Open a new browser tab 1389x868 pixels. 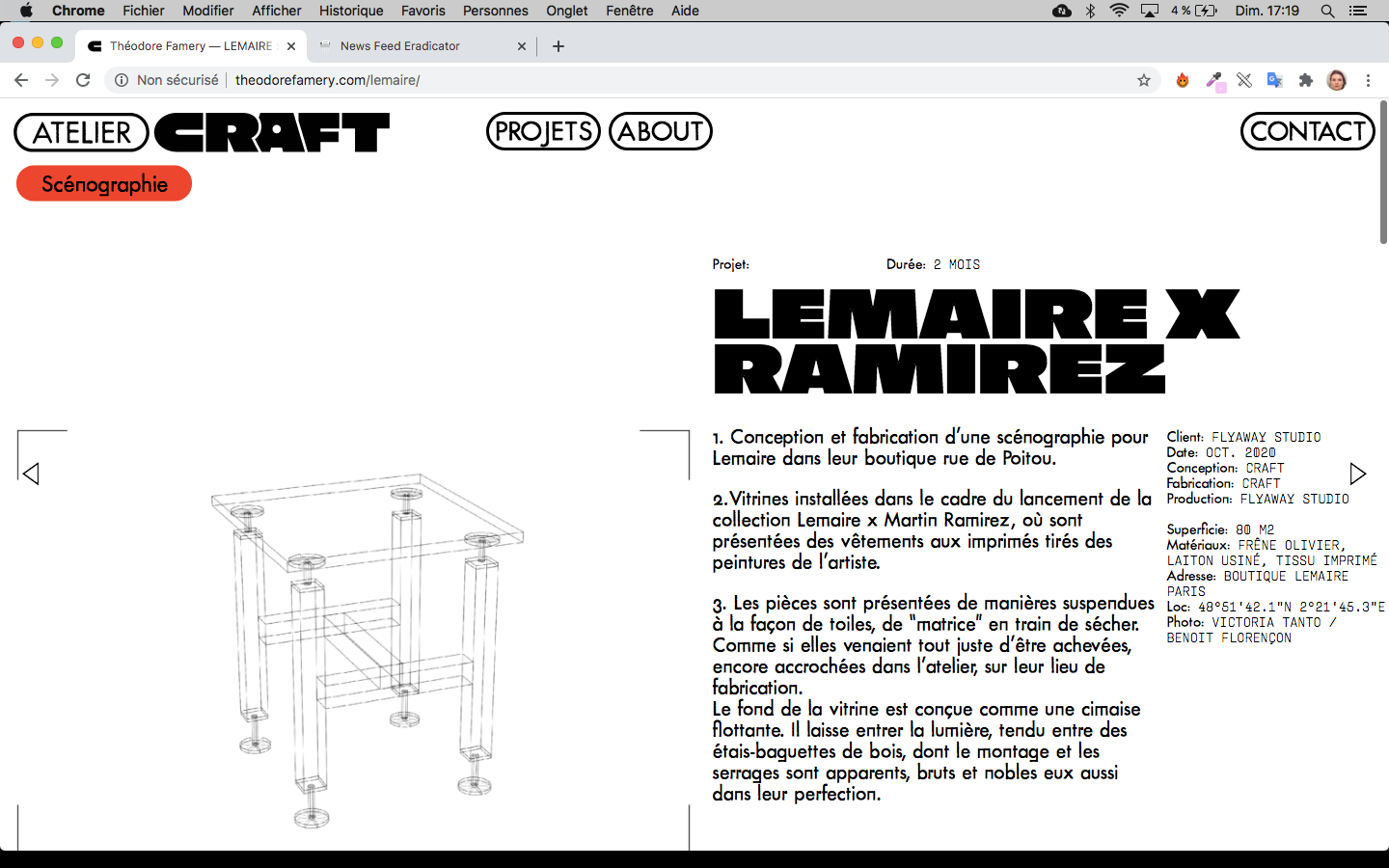558,46
